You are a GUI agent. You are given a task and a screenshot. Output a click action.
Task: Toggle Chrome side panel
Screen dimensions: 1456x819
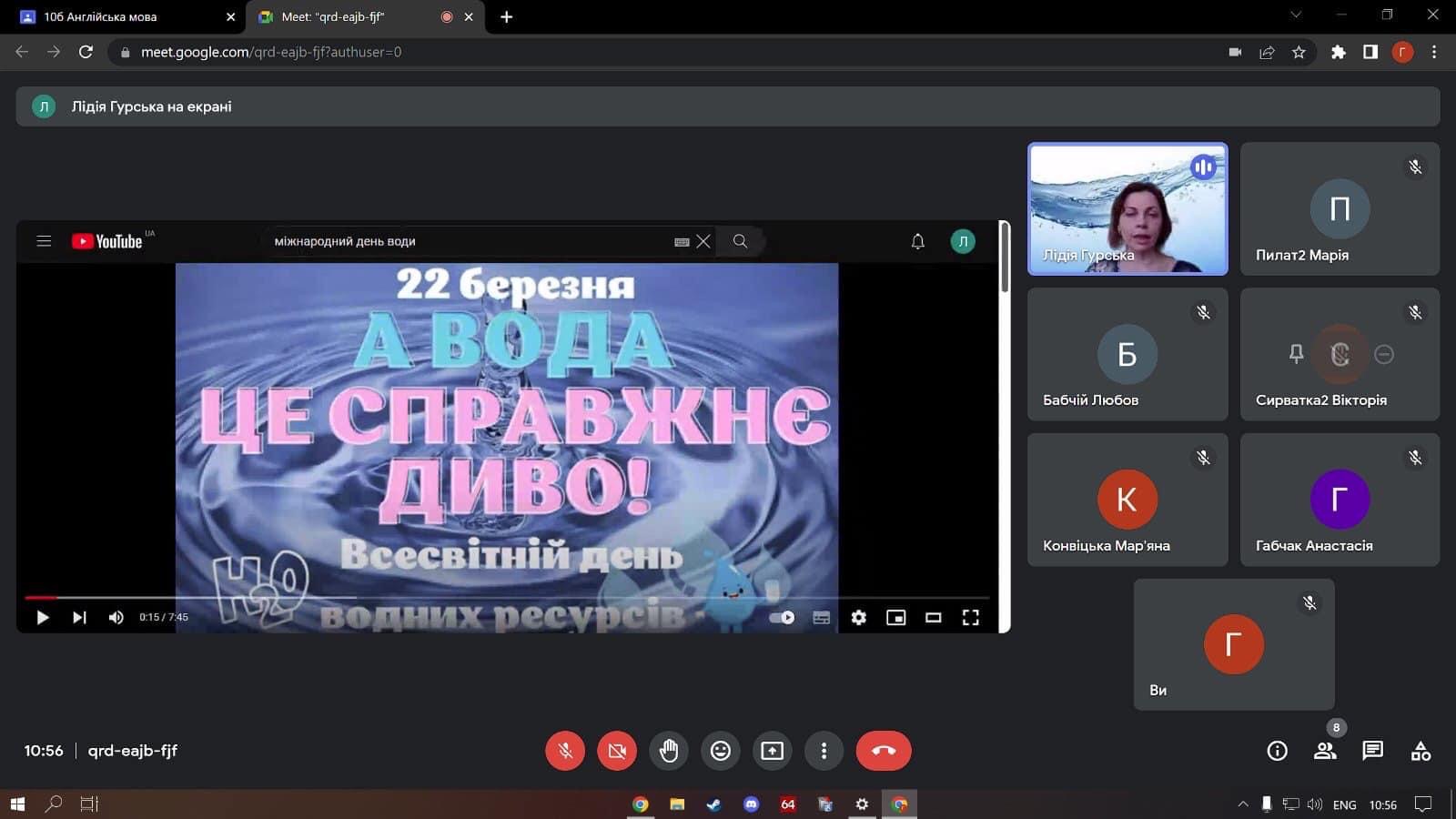(x=1370, y=52)
